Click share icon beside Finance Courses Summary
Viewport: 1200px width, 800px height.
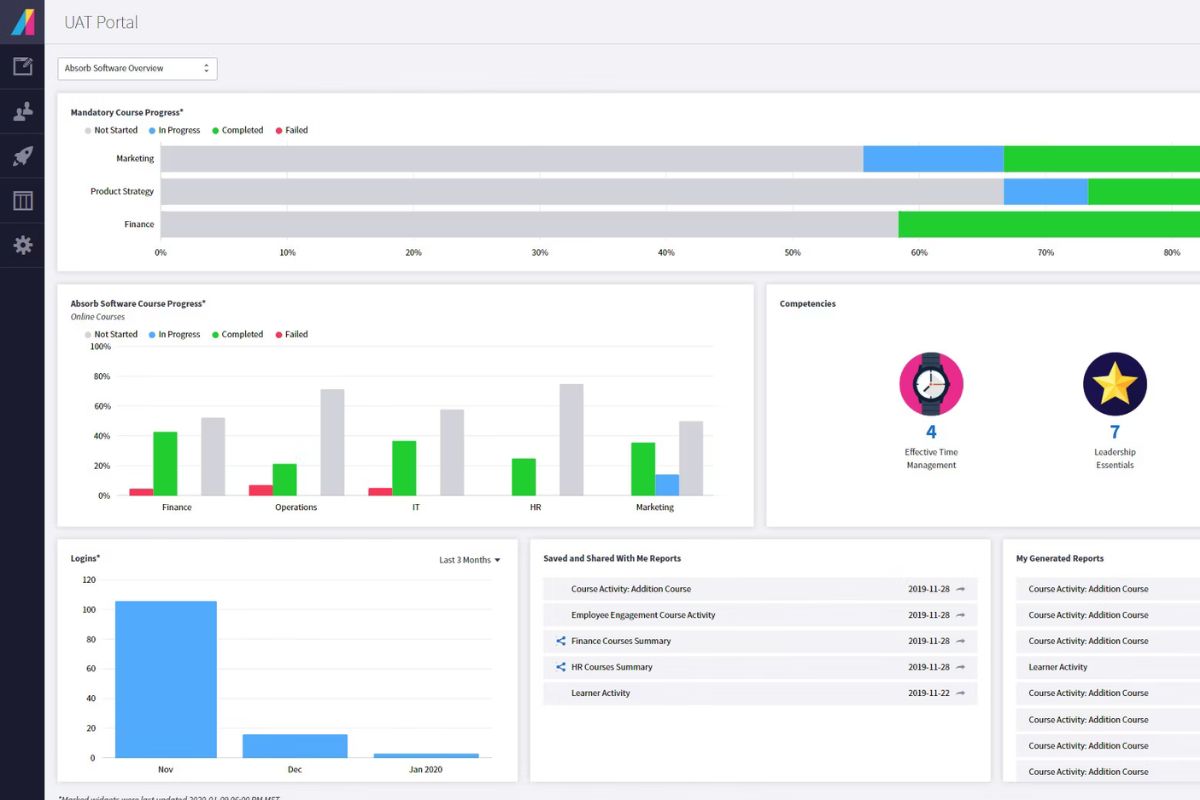(x=560, y=641)
